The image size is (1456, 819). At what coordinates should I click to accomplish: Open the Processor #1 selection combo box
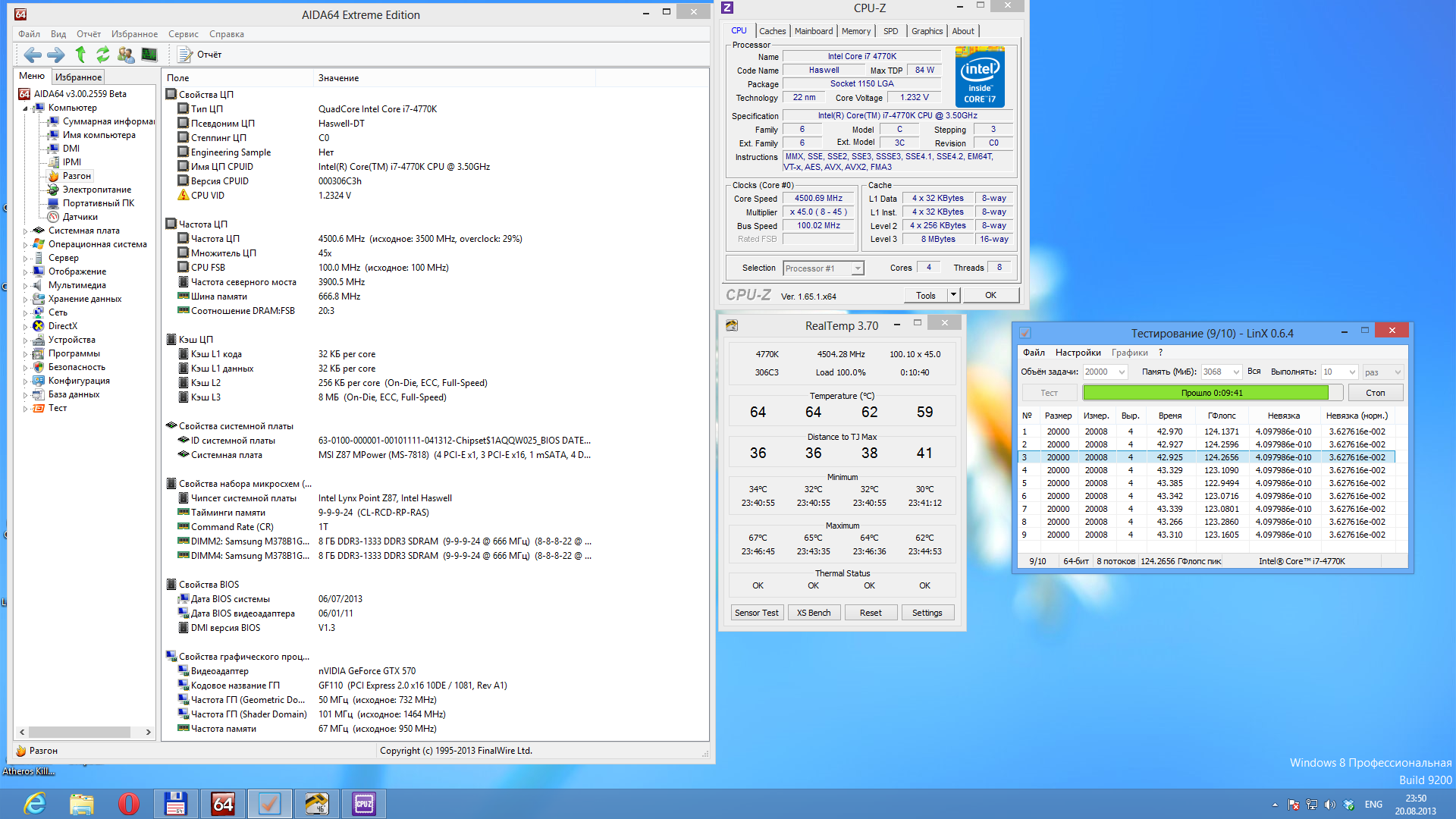click(824, 268)
